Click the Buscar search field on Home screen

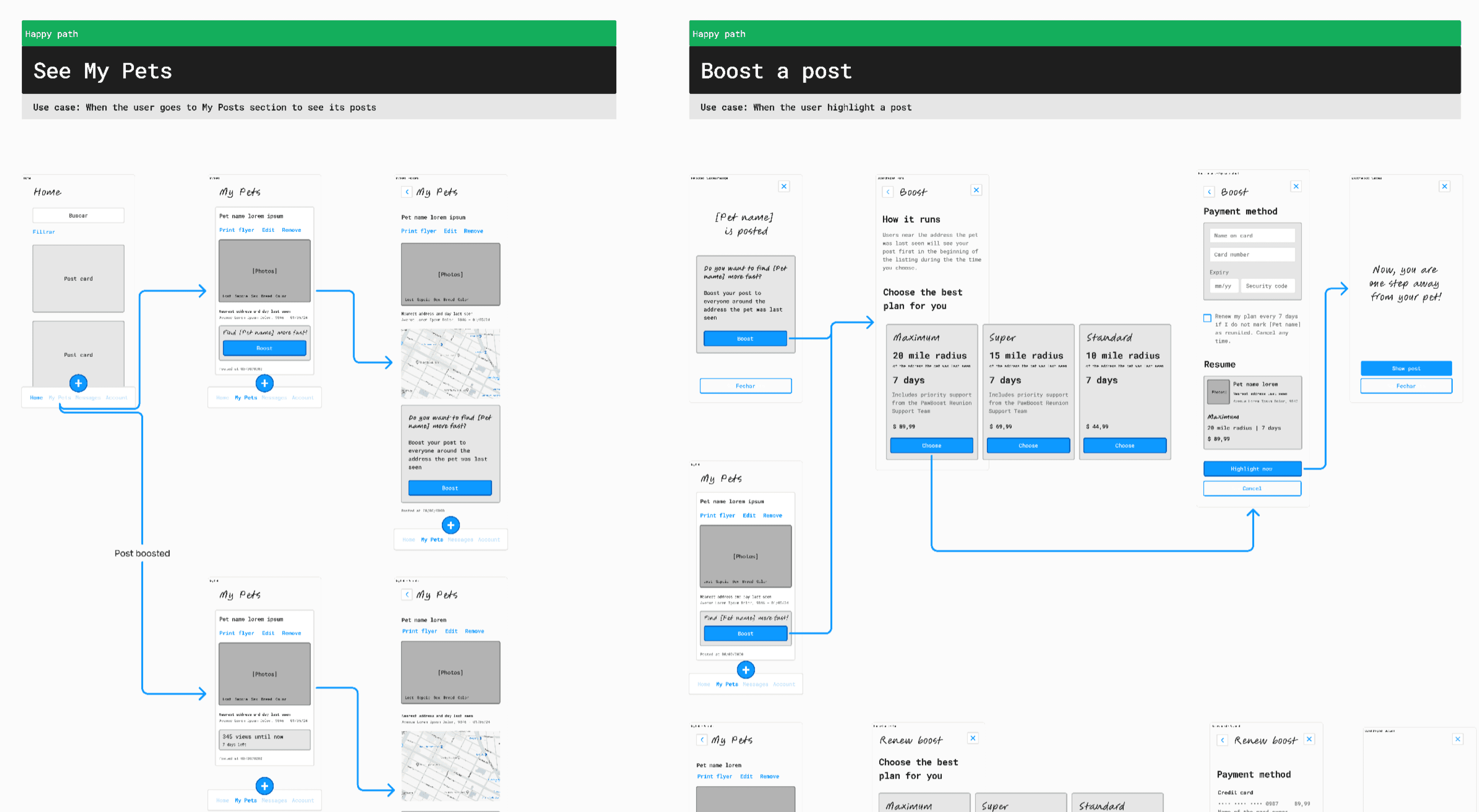78,215
